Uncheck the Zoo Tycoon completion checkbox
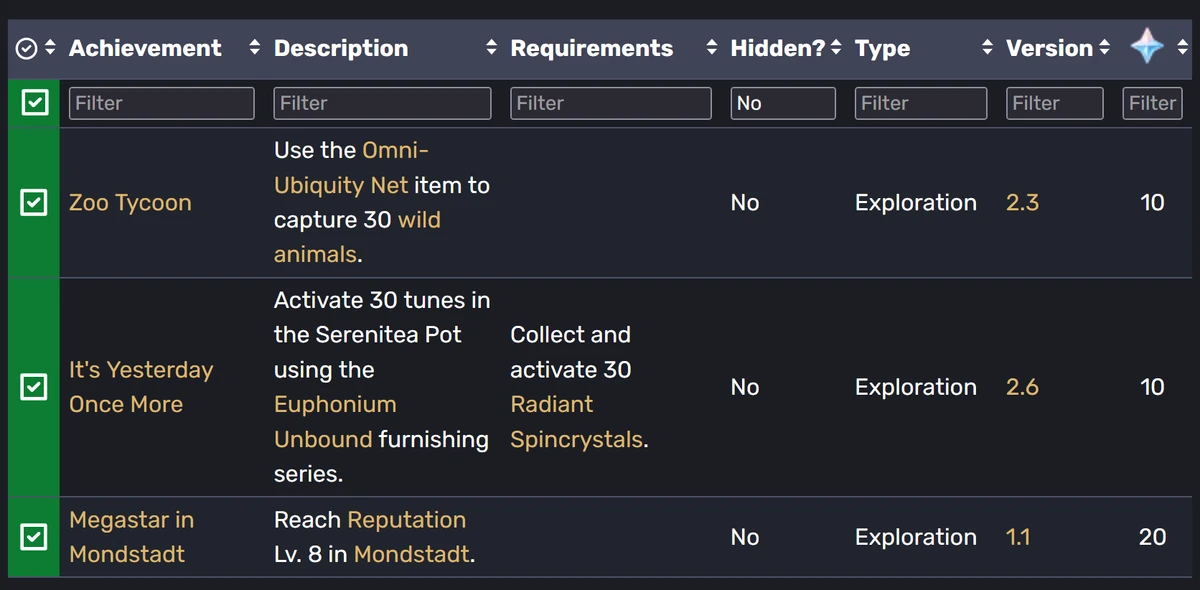1200x590 pixels. [35, 202]
